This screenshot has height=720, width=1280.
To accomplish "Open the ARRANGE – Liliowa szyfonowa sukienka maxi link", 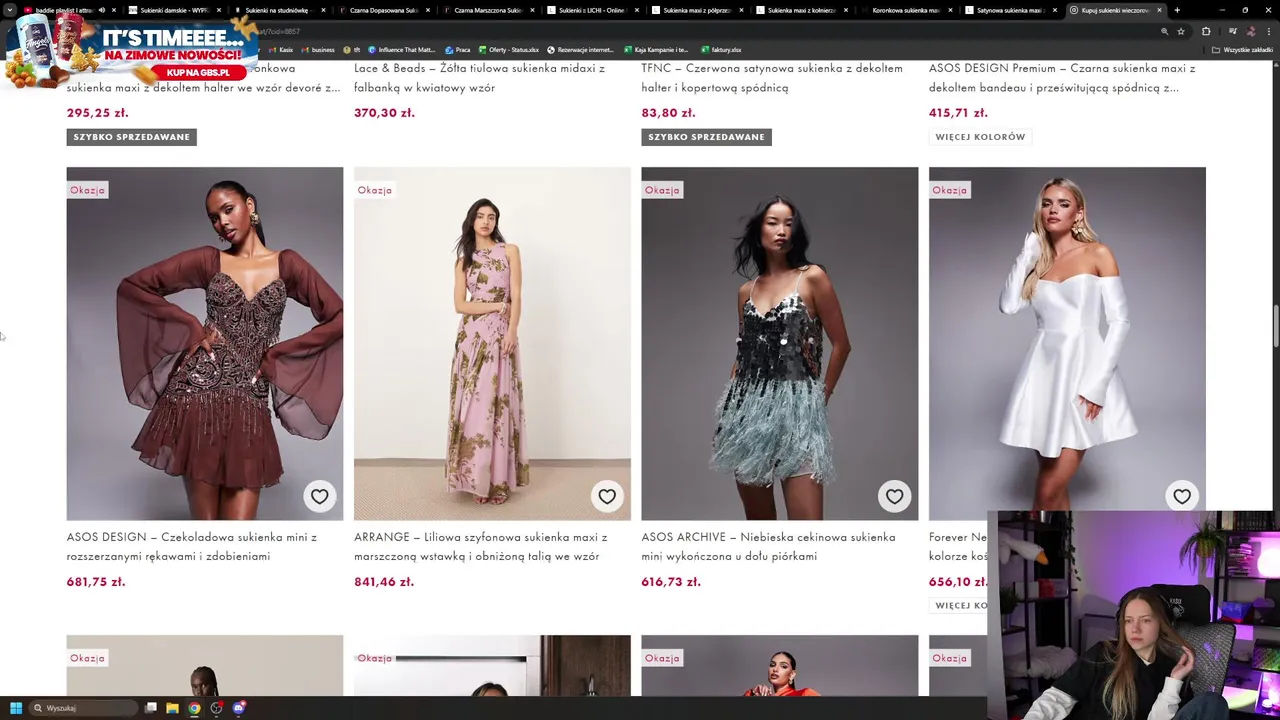I will (x=480, y=546).
